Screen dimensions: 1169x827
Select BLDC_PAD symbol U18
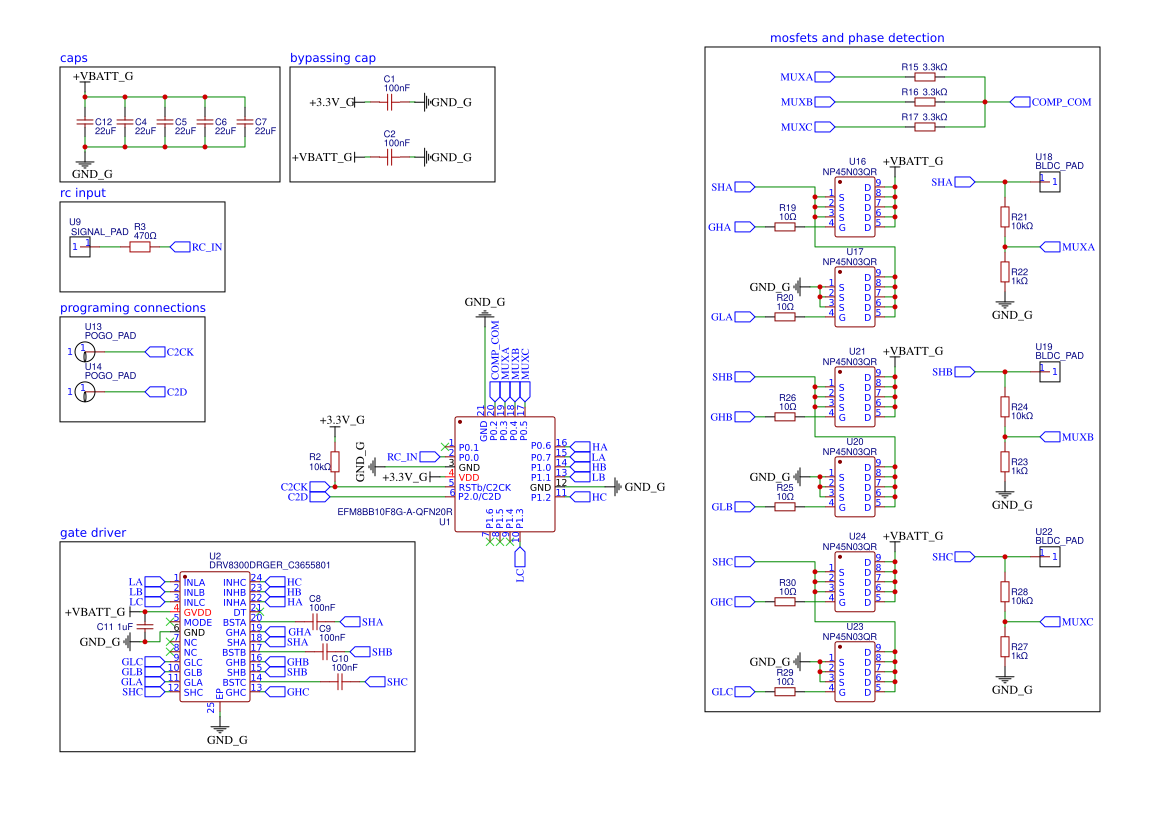coord(1048,181)
